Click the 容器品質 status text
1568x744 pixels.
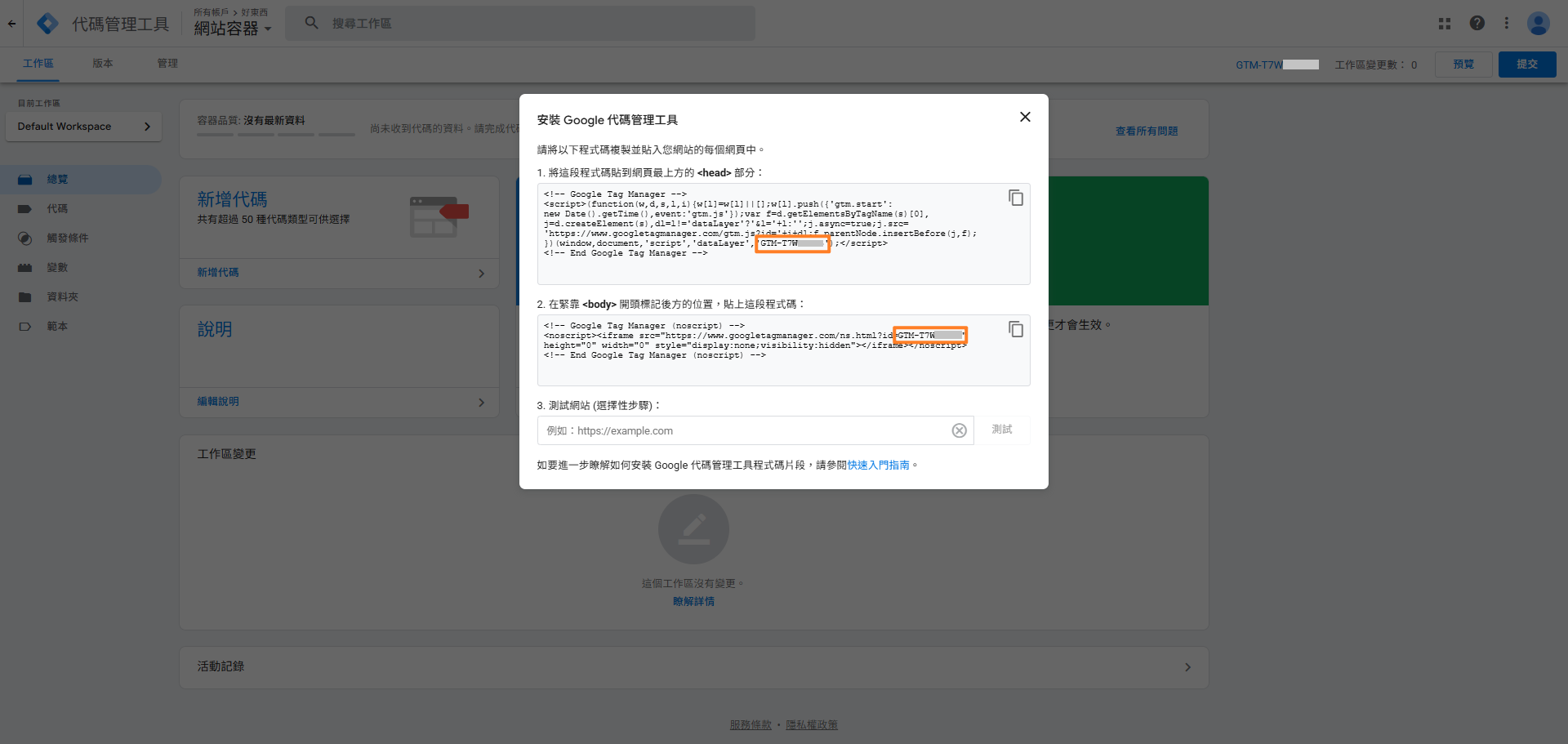[251, 120]
